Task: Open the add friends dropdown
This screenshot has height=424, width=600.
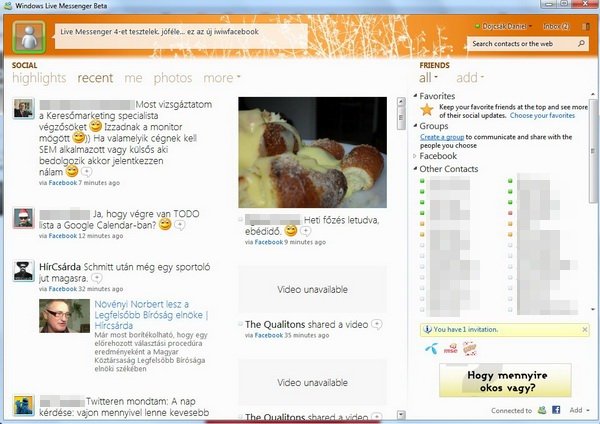Action: tap(470, 78)
